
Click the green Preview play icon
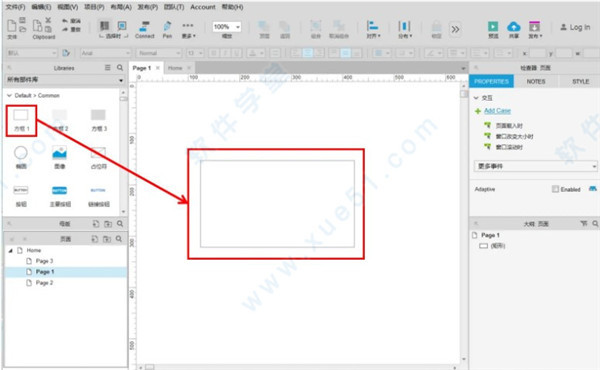click(x=493, y=27)
